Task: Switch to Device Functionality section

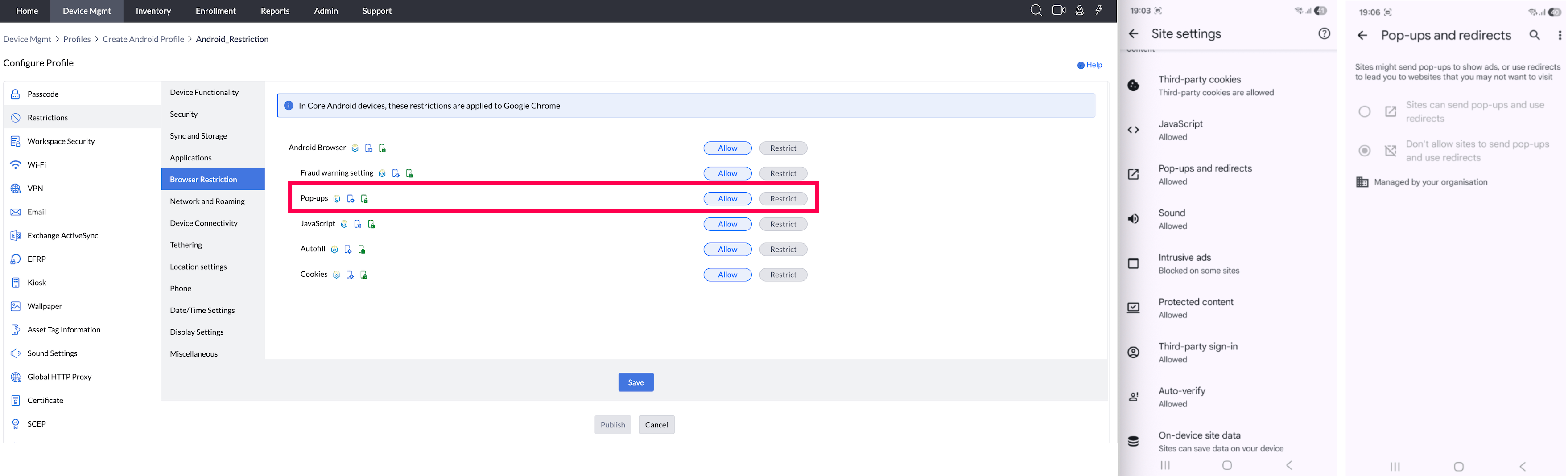Action: coord(213,93)
